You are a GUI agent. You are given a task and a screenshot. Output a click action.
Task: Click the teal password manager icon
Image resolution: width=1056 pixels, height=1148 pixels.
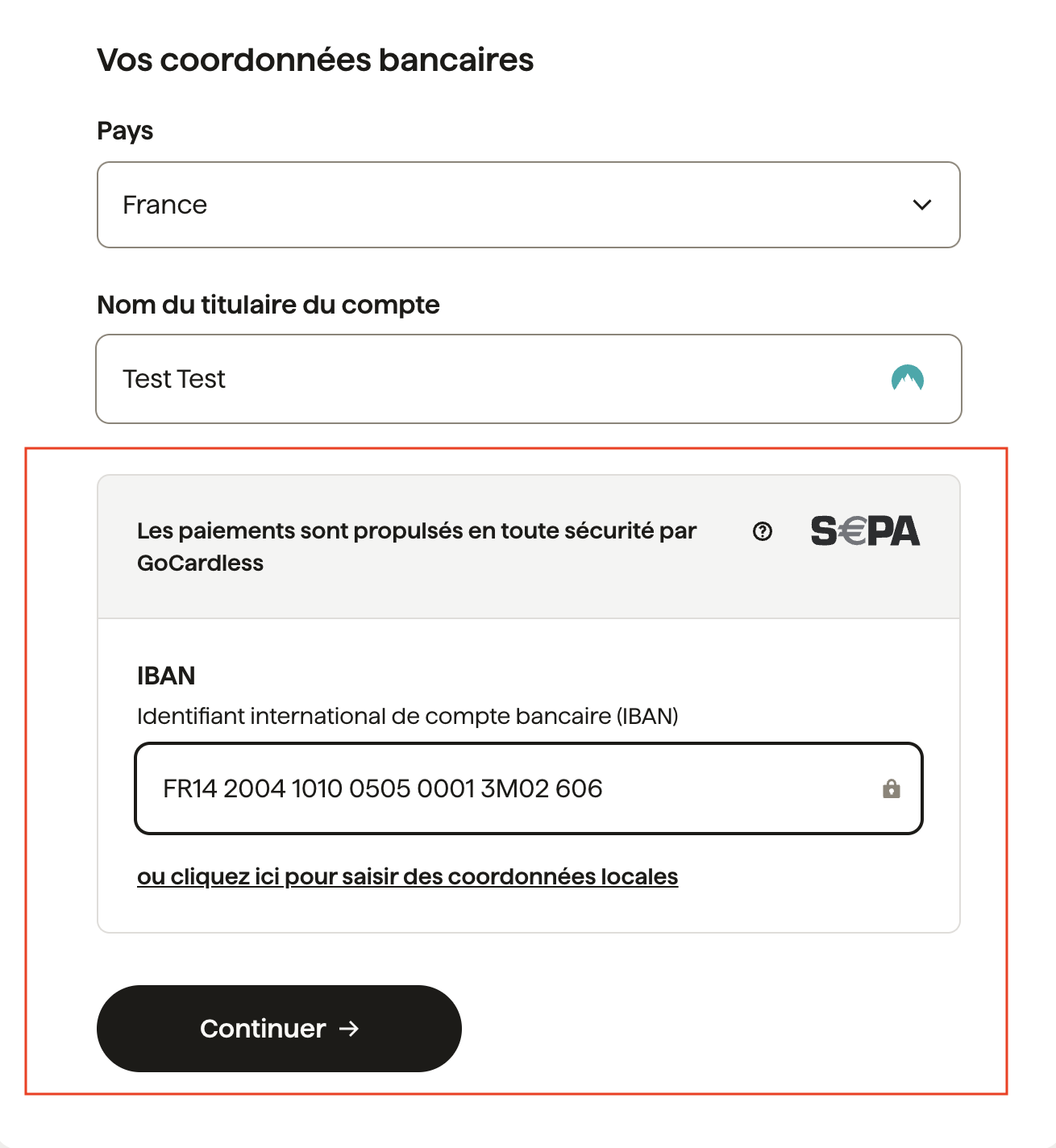coord(908,378)
